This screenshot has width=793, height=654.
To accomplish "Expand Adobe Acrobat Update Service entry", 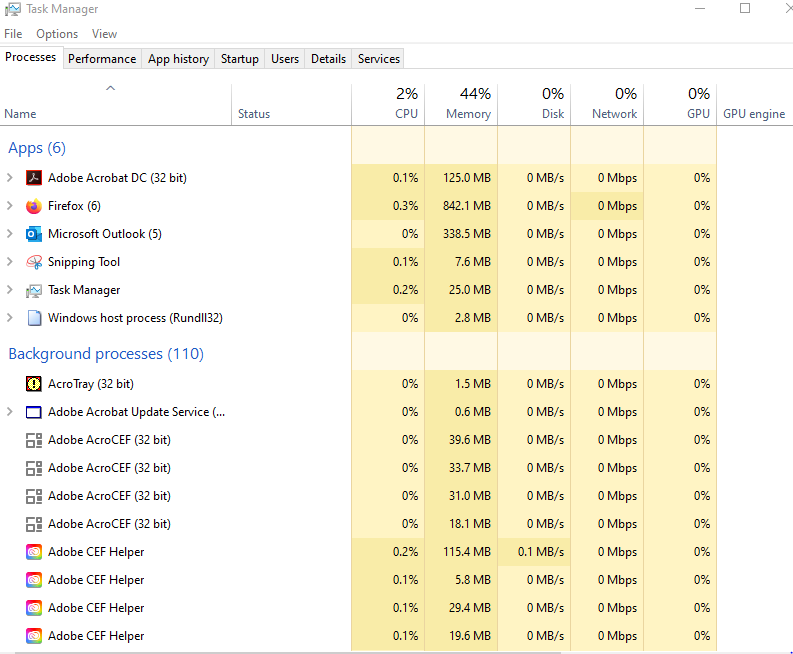I will [10, 412].
